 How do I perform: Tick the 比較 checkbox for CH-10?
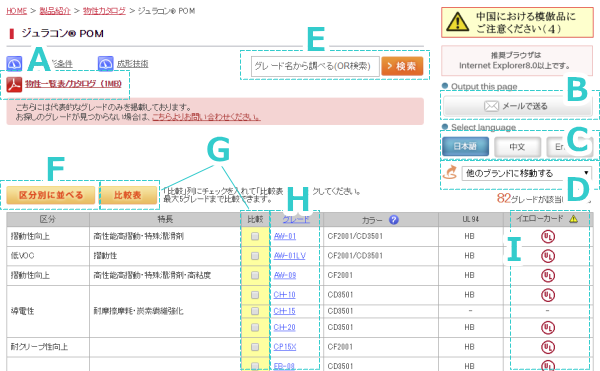click(255, 295)
